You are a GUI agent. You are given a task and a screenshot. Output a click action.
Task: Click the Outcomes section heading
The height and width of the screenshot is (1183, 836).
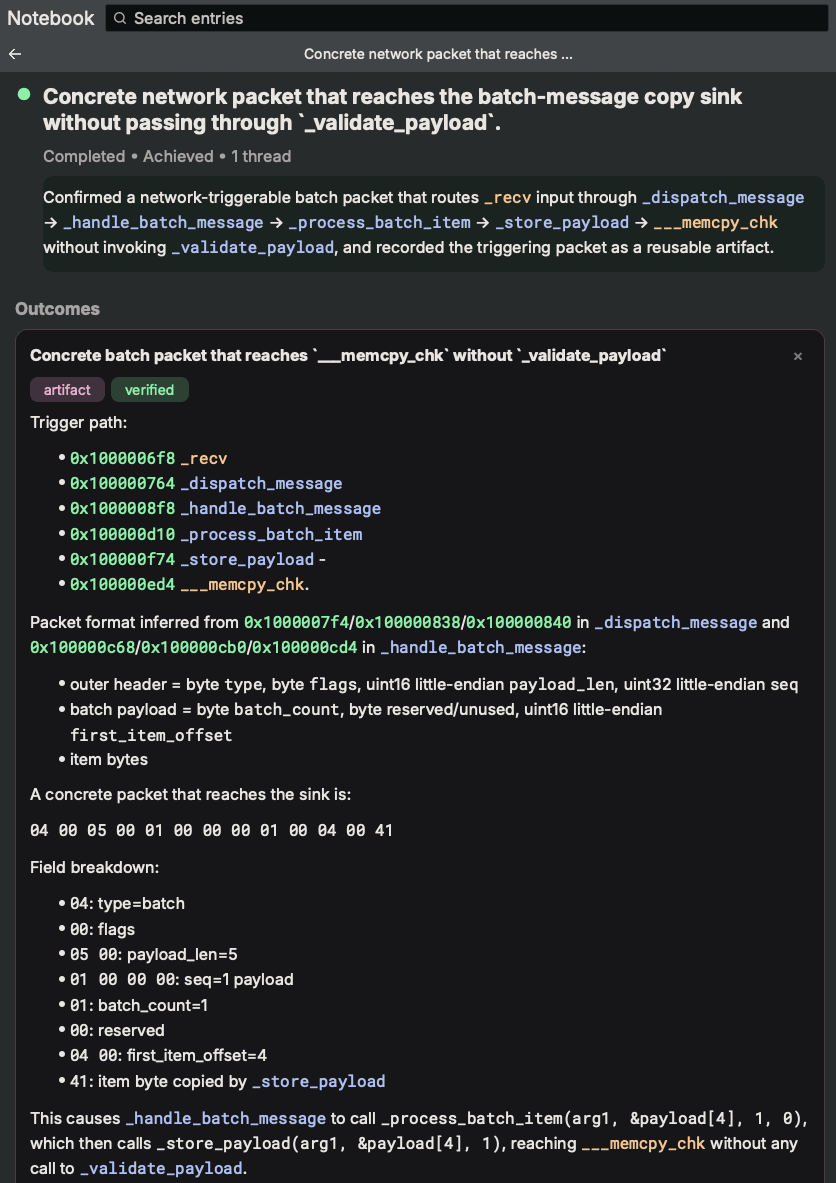tap(57, 309)
